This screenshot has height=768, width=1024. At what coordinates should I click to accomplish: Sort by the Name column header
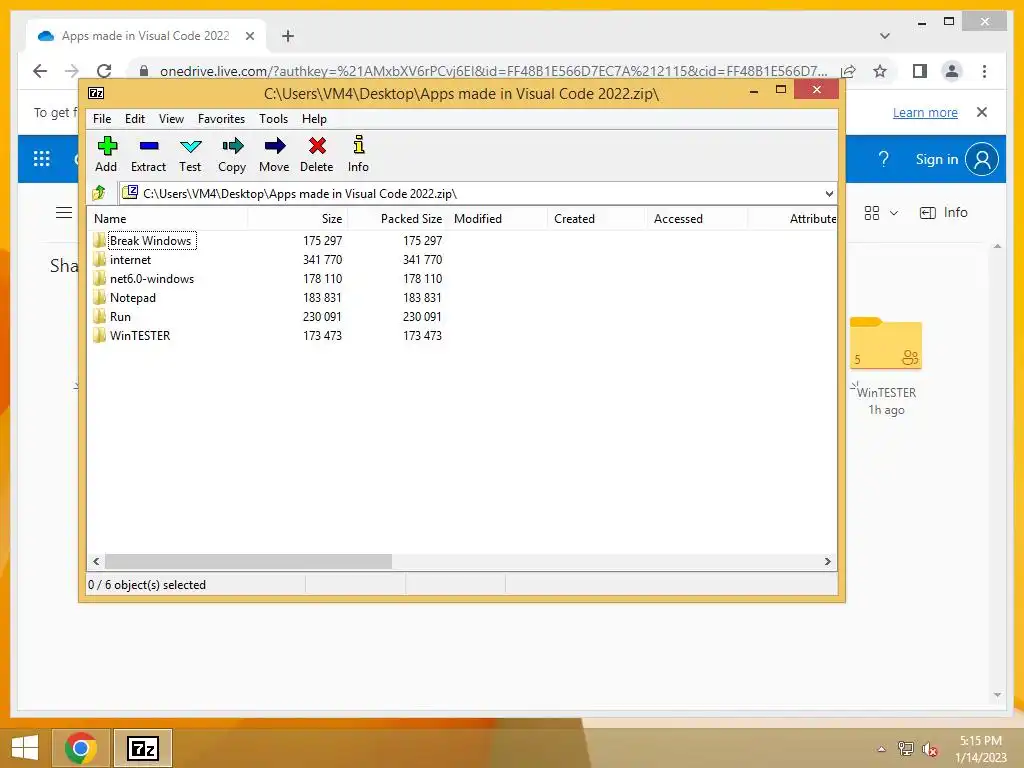(x=167, y=219)
